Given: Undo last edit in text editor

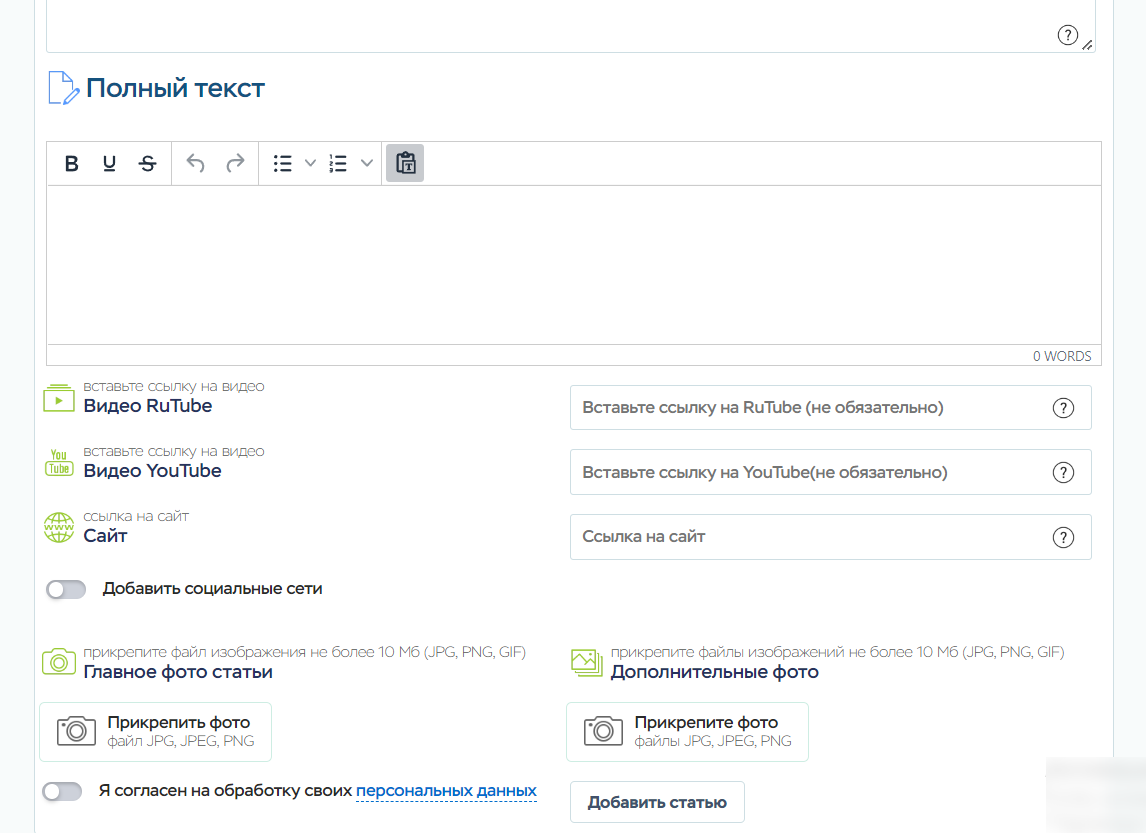Looking at the screenshot, I should tap(196, 164).
